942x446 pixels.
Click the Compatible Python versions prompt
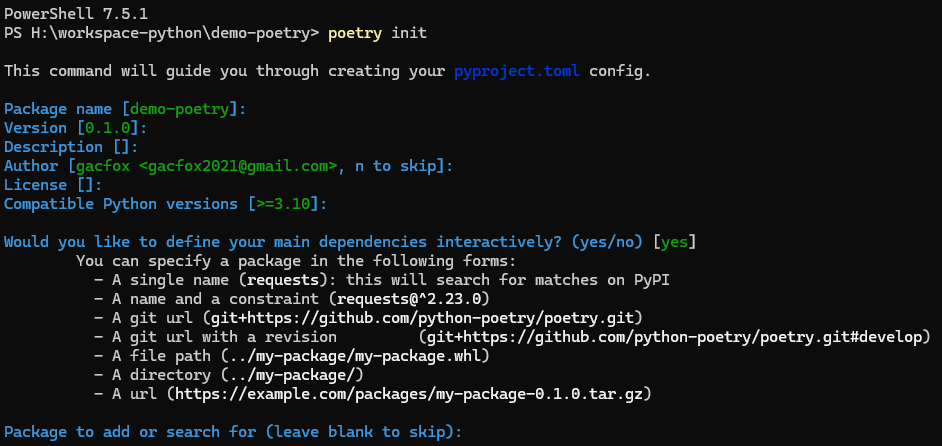pos(165,204)
